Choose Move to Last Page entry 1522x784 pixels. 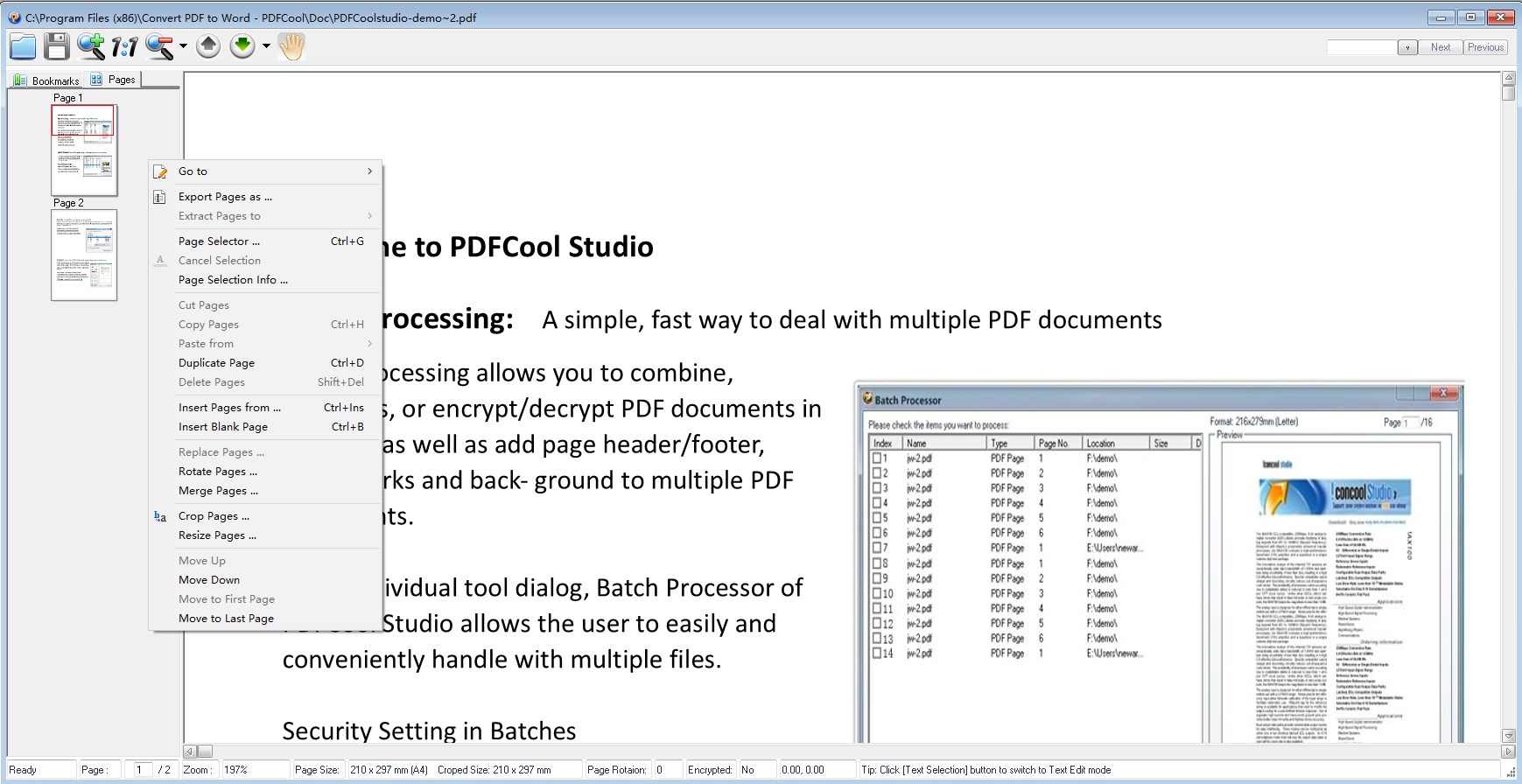(265, 619)
